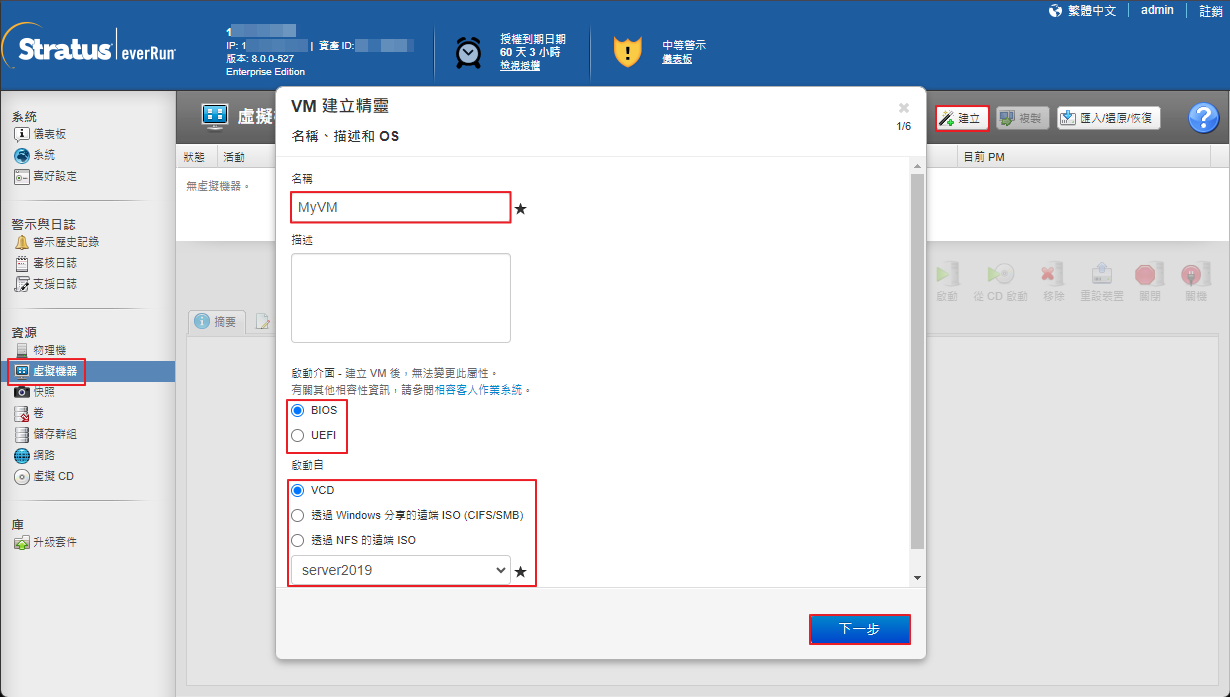Select the UEFI boot interface
Screen dimensions: 1230x697
pyautogui.click(x=297, y=435)
